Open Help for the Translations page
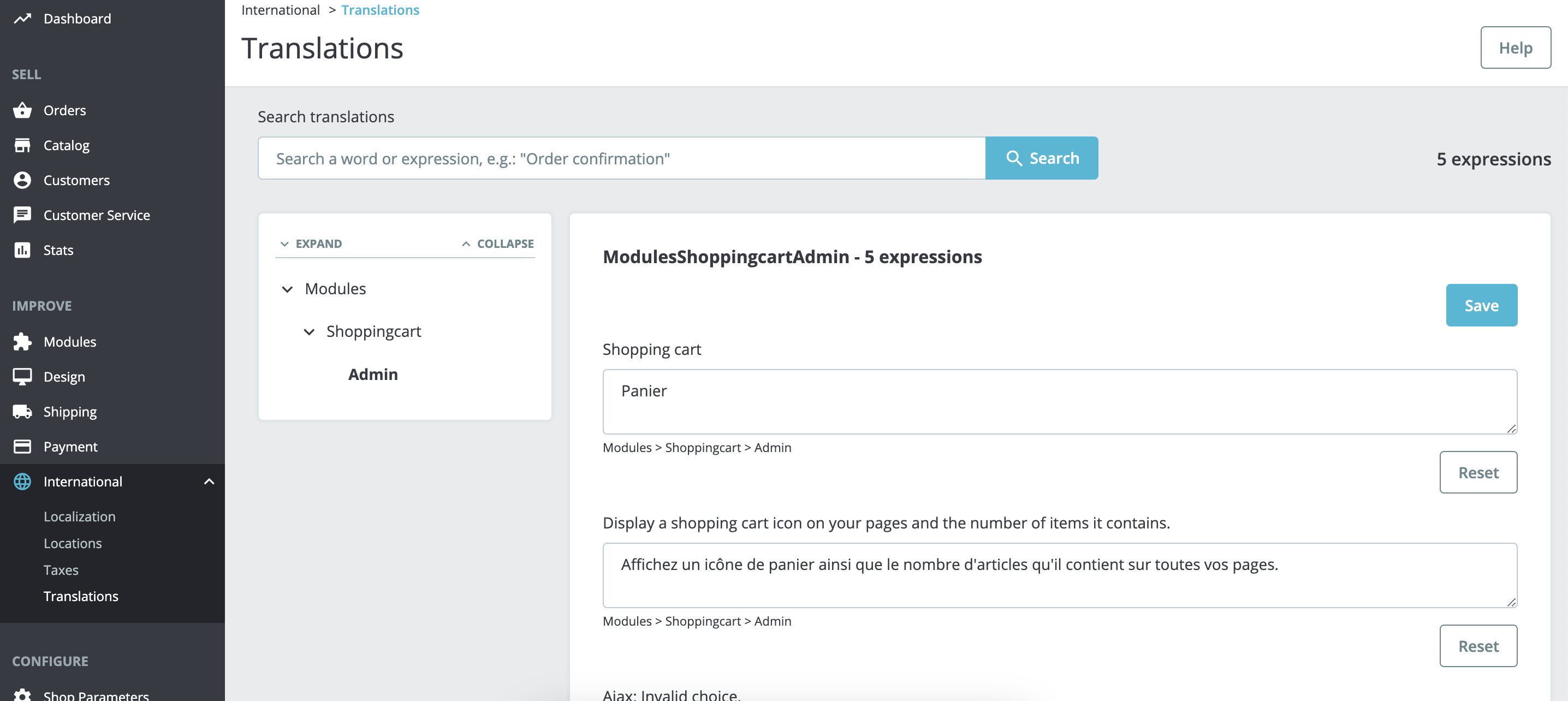Screen dimensions: 1568x701 (1515, 47)
